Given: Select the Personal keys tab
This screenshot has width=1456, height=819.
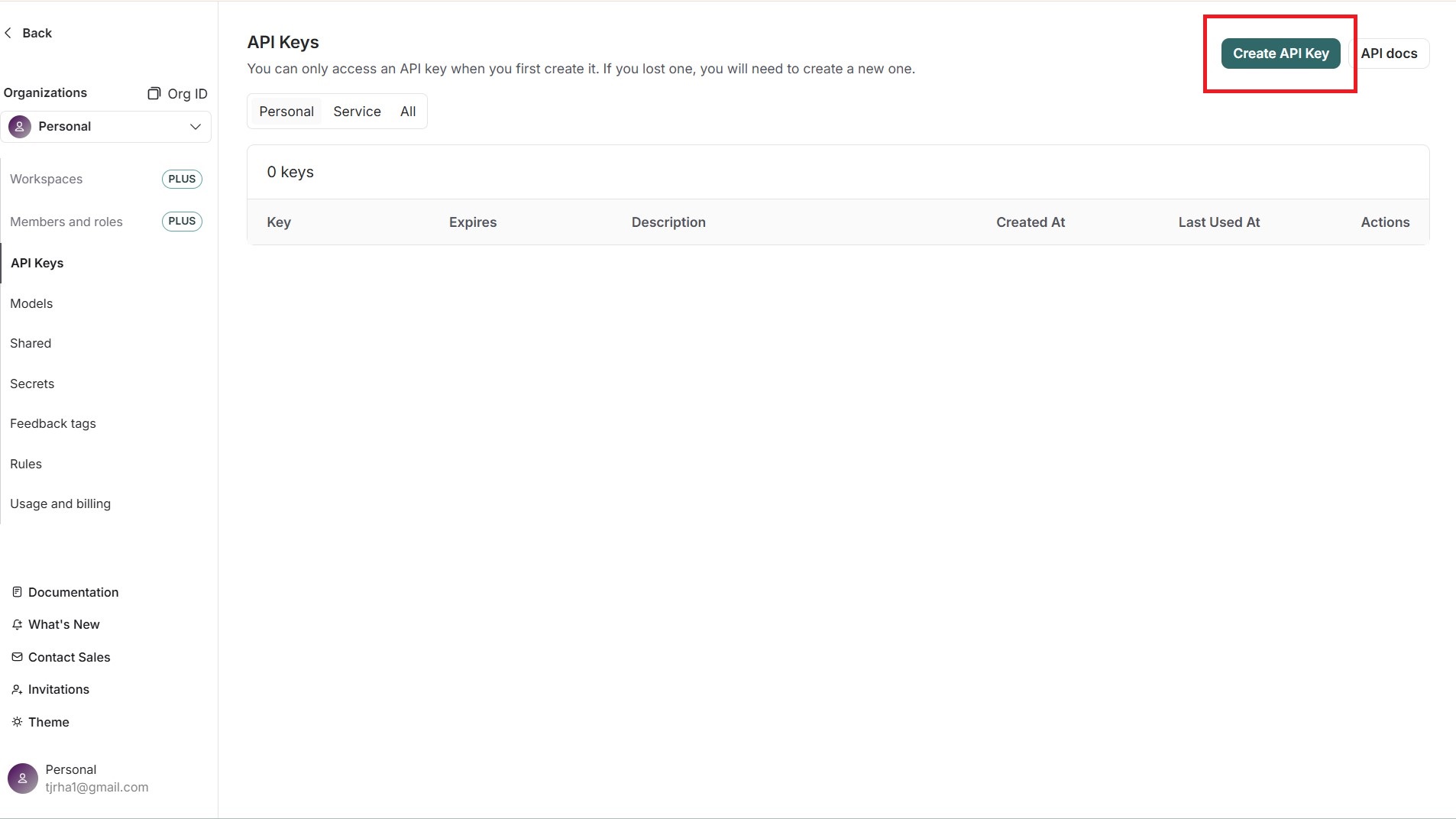Looking at the screenshot, I should click(x=286, y=112).
